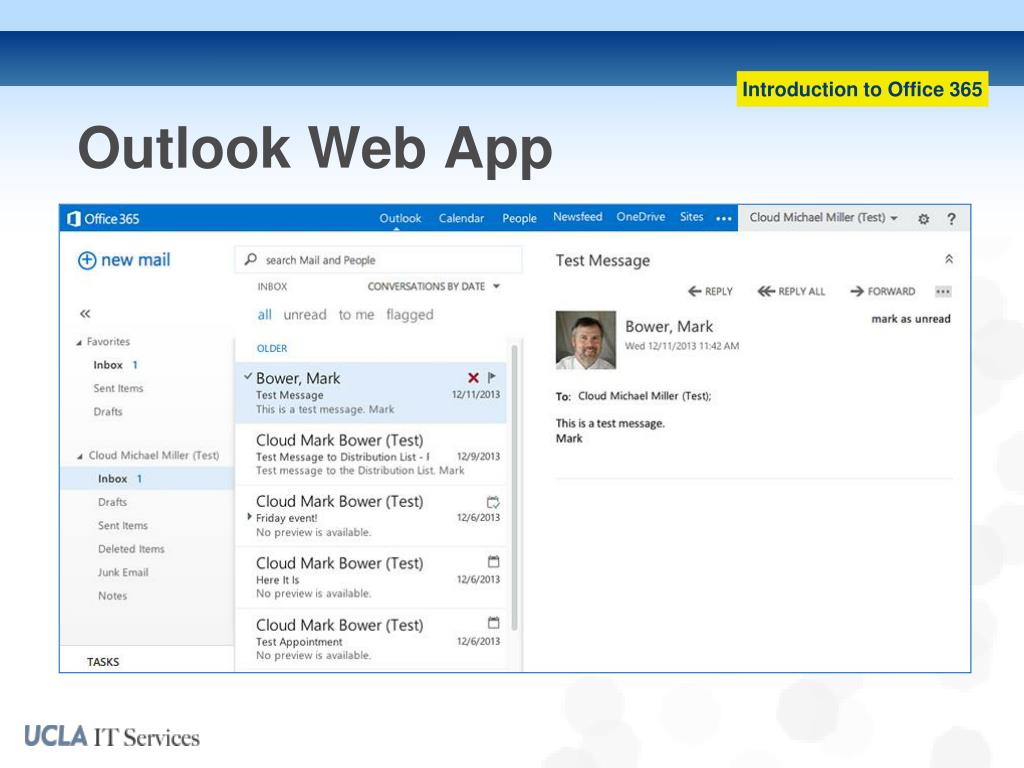Open the Test Appointment email
The width and height of the screenshot is (1024, 768).
click(x=371, y=639)
